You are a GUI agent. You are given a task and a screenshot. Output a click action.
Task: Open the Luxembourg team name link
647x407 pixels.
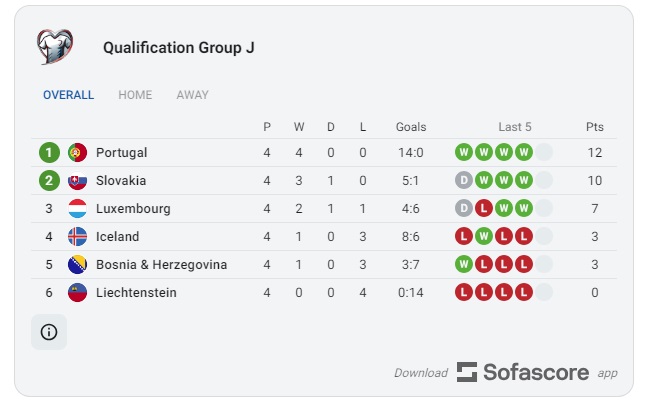click(133, 208)
